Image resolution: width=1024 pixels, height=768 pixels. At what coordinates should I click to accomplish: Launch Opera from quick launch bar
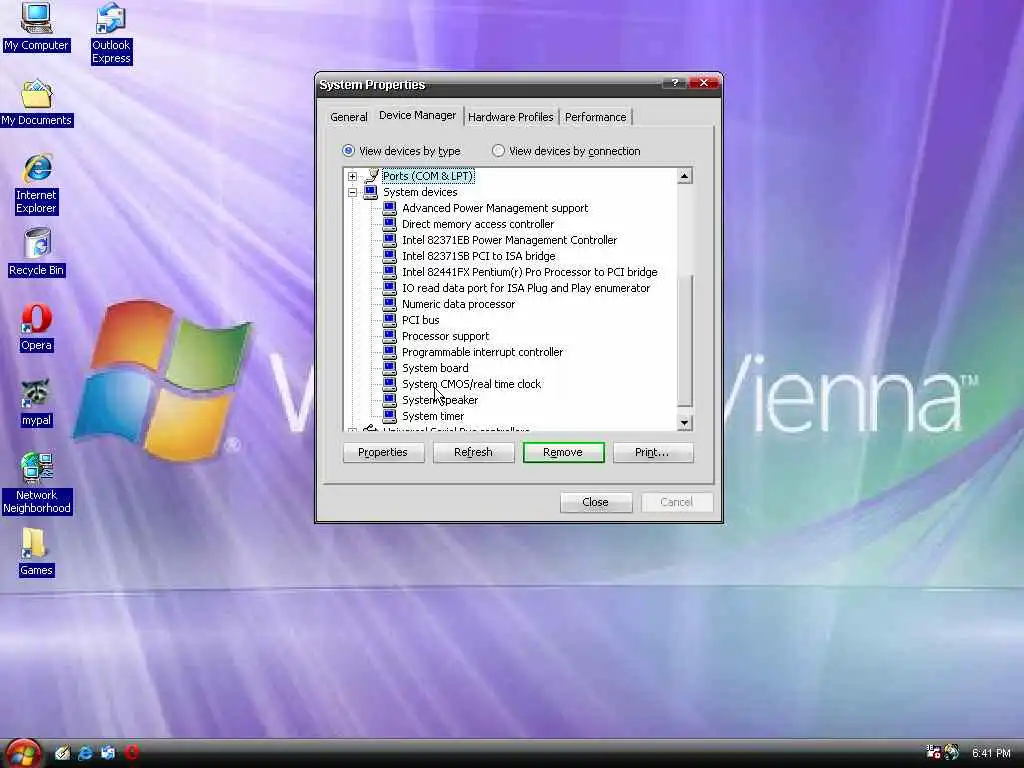tap(131, 753)
